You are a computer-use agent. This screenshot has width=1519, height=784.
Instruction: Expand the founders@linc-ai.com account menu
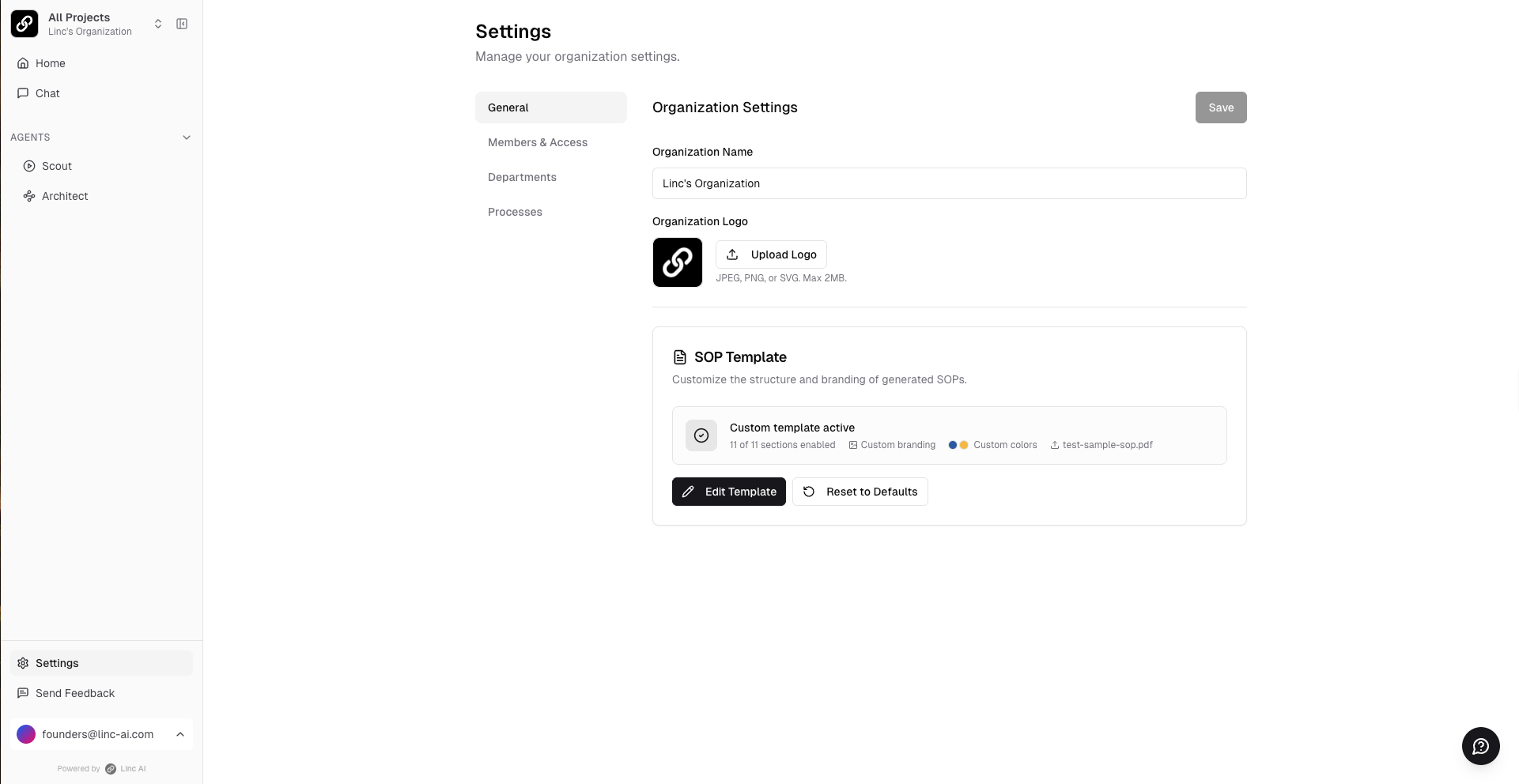click(x=180, y=734)
